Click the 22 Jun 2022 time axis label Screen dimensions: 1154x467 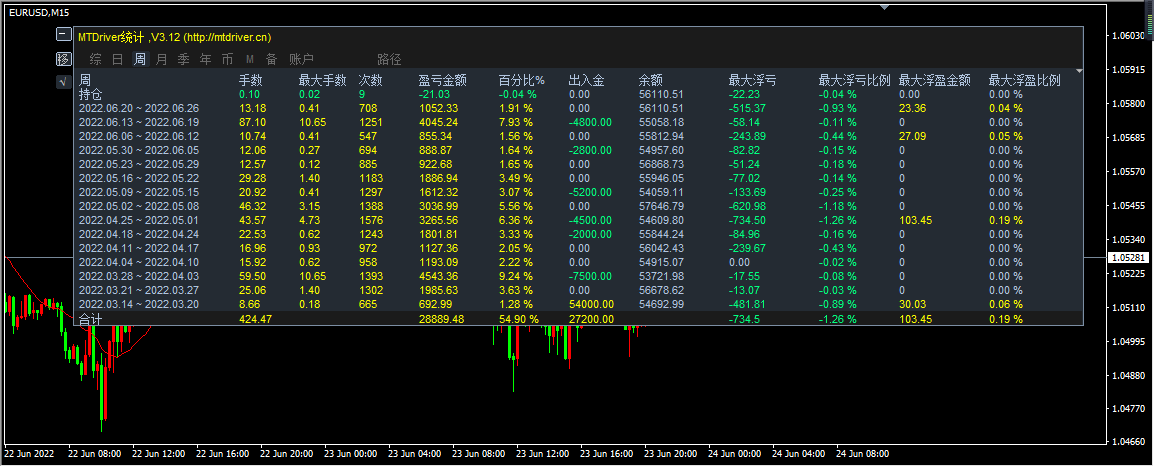point(30,454)
